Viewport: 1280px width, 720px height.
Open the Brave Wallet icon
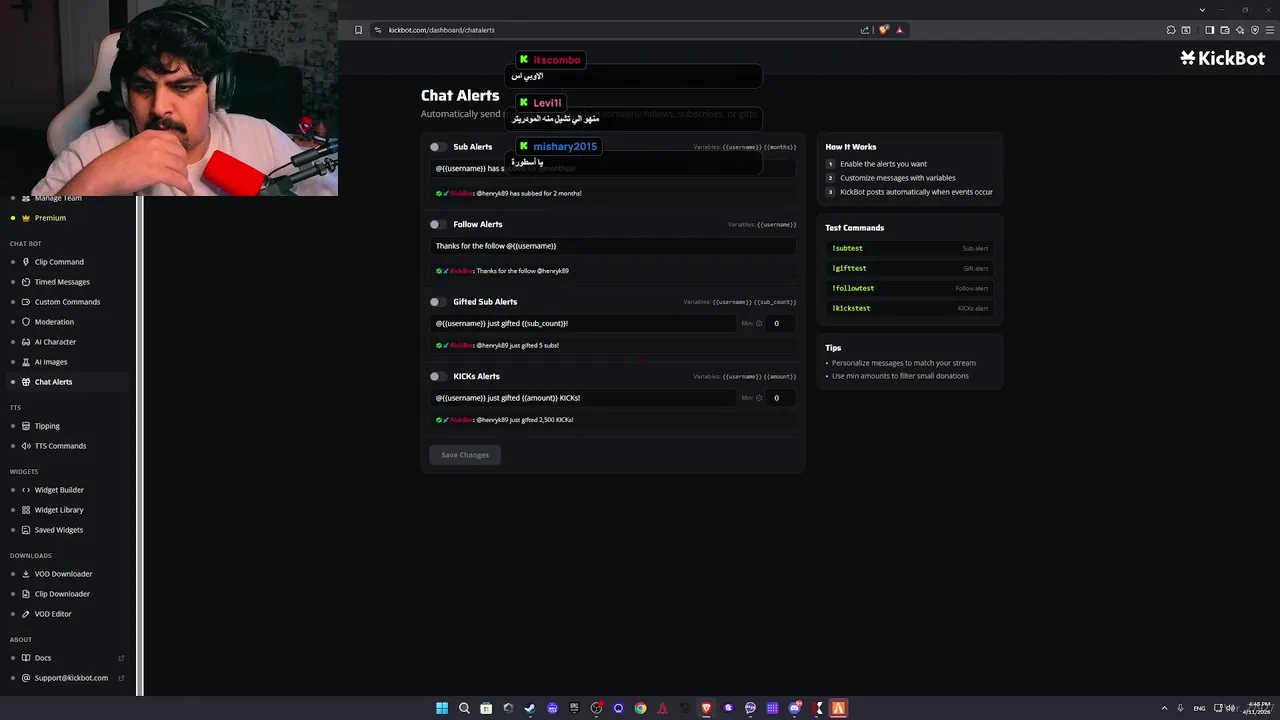click(1224, 30)
